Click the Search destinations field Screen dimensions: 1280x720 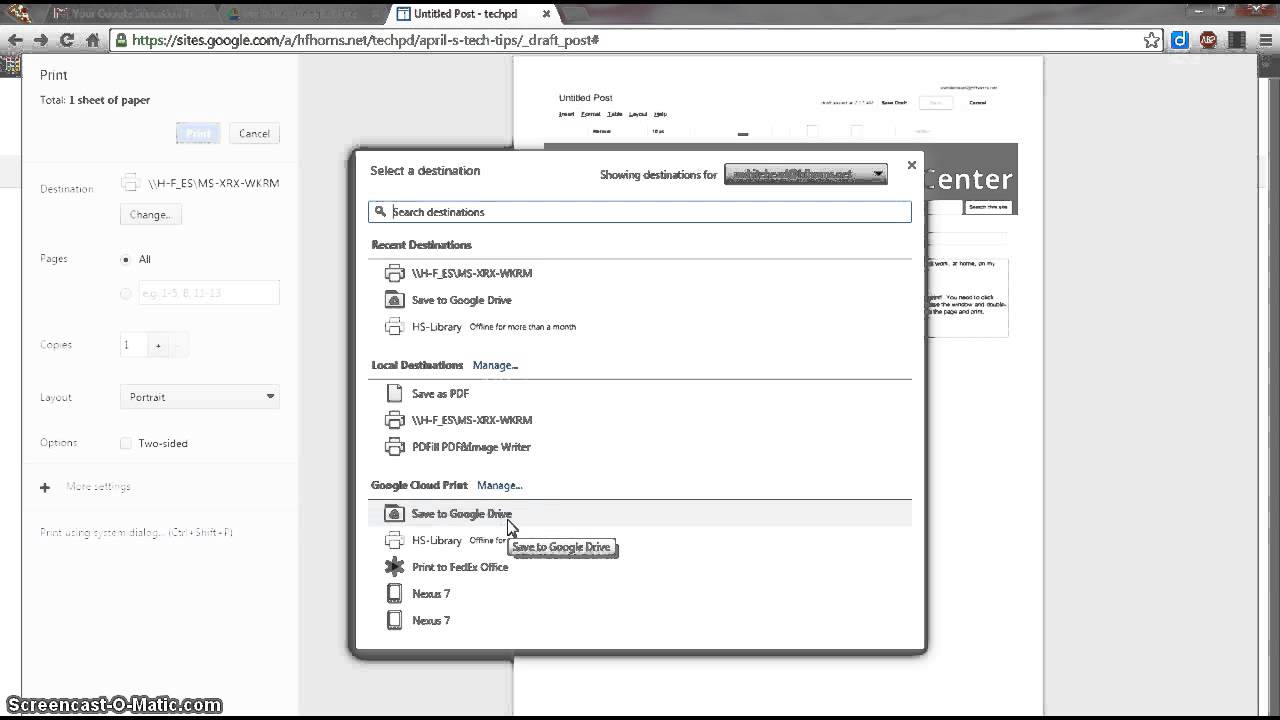pyautogui.click(x=640, y=212)
